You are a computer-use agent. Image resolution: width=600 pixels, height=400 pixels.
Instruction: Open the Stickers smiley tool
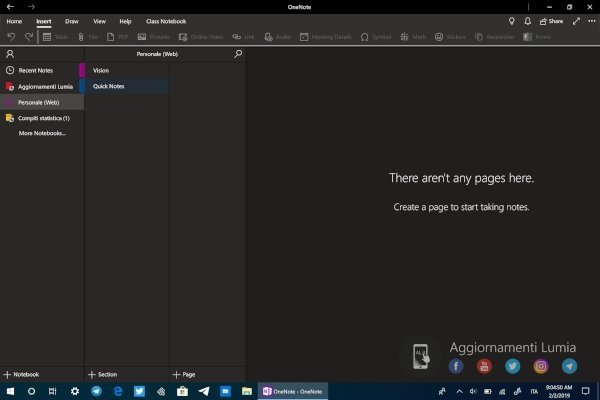tap(450, 37)
